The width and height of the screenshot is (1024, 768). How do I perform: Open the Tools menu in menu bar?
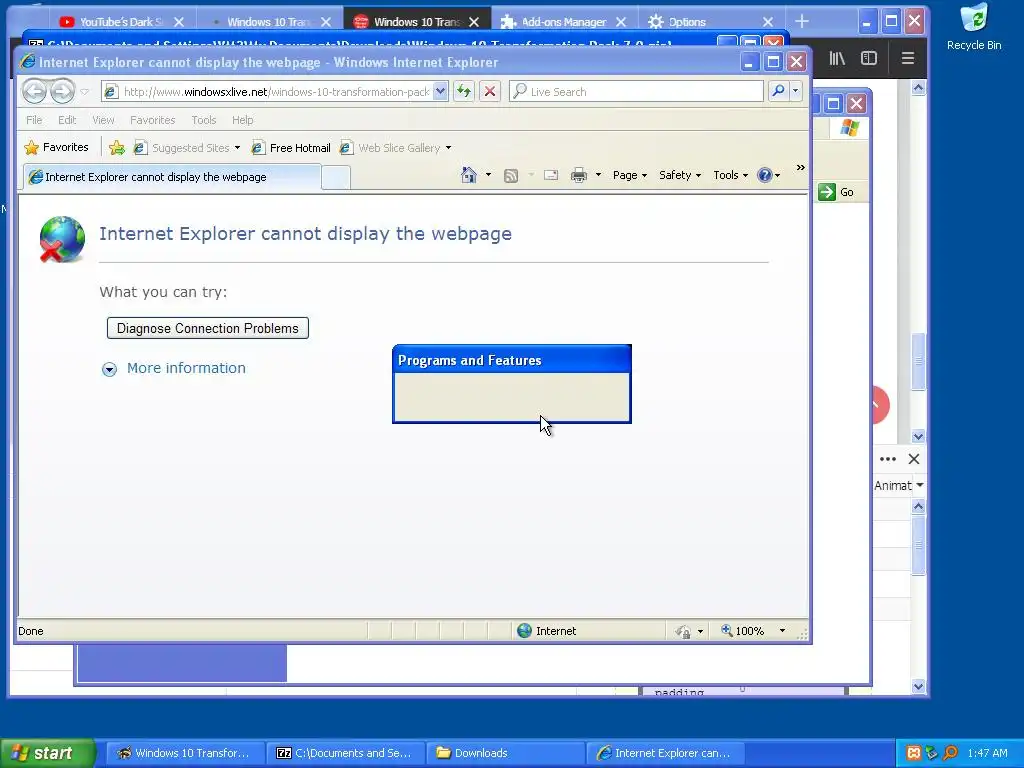click(x=204, y=120)
